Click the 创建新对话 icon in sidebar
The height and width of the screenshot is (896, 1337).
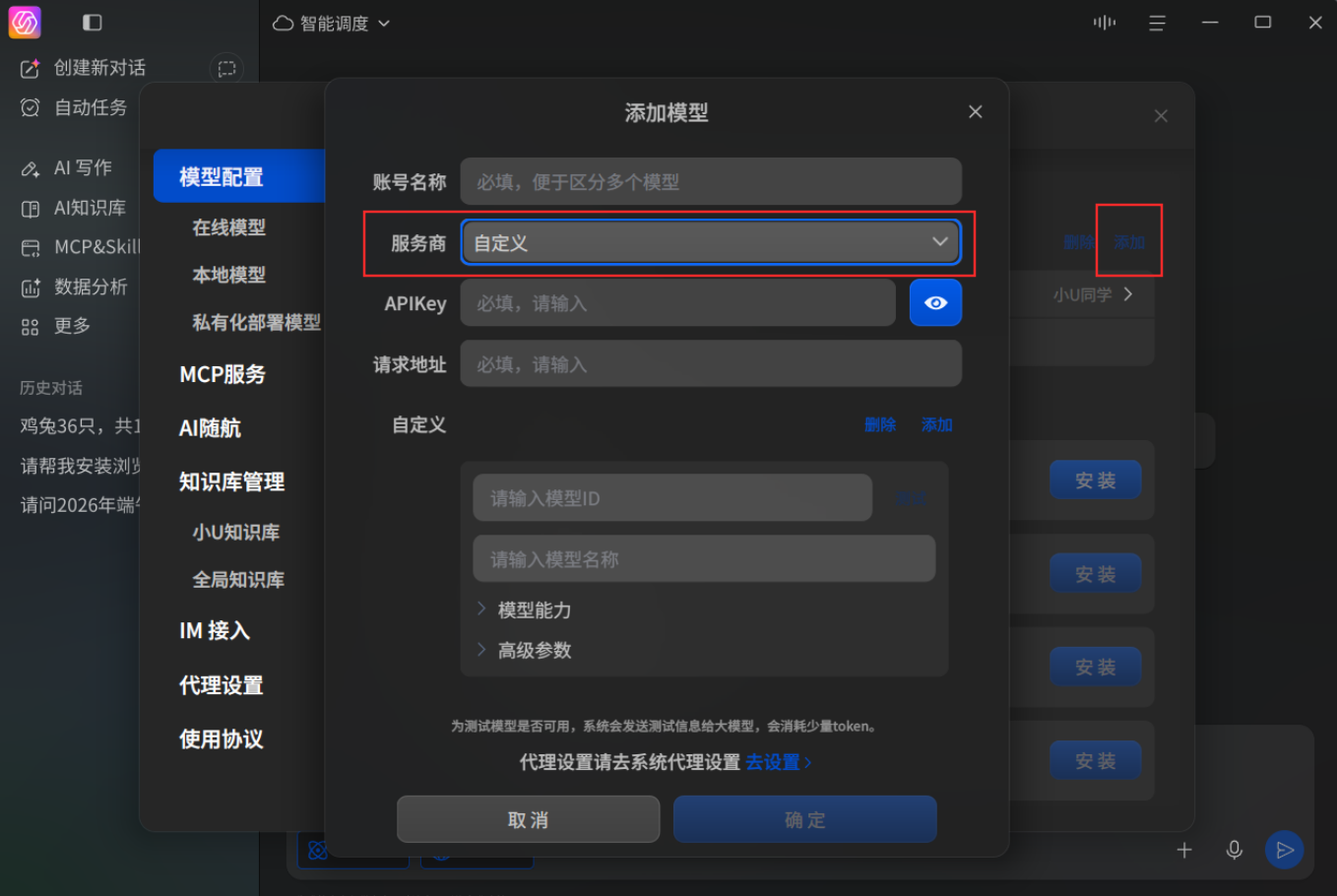[31, 68]
